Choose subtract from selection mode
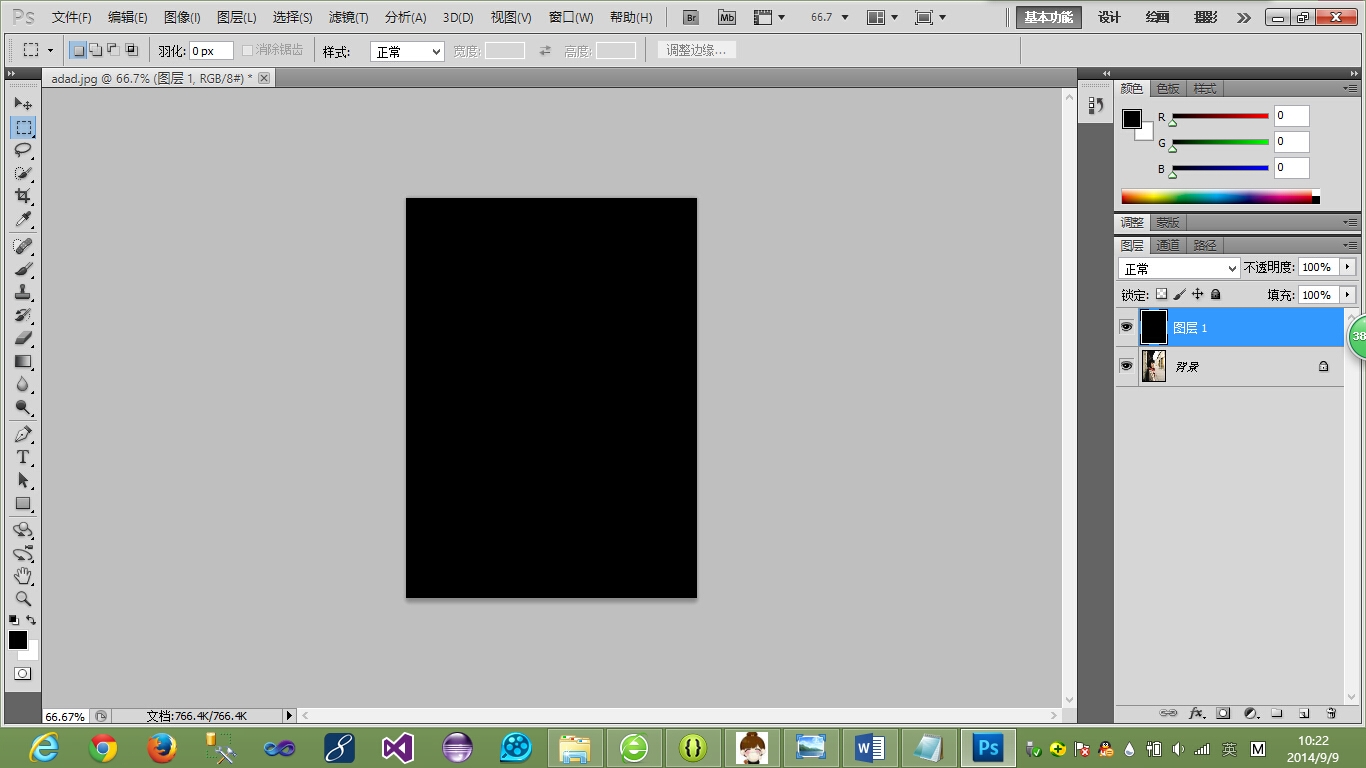Viewport: 1366px width, 768px height. [113, 50]
